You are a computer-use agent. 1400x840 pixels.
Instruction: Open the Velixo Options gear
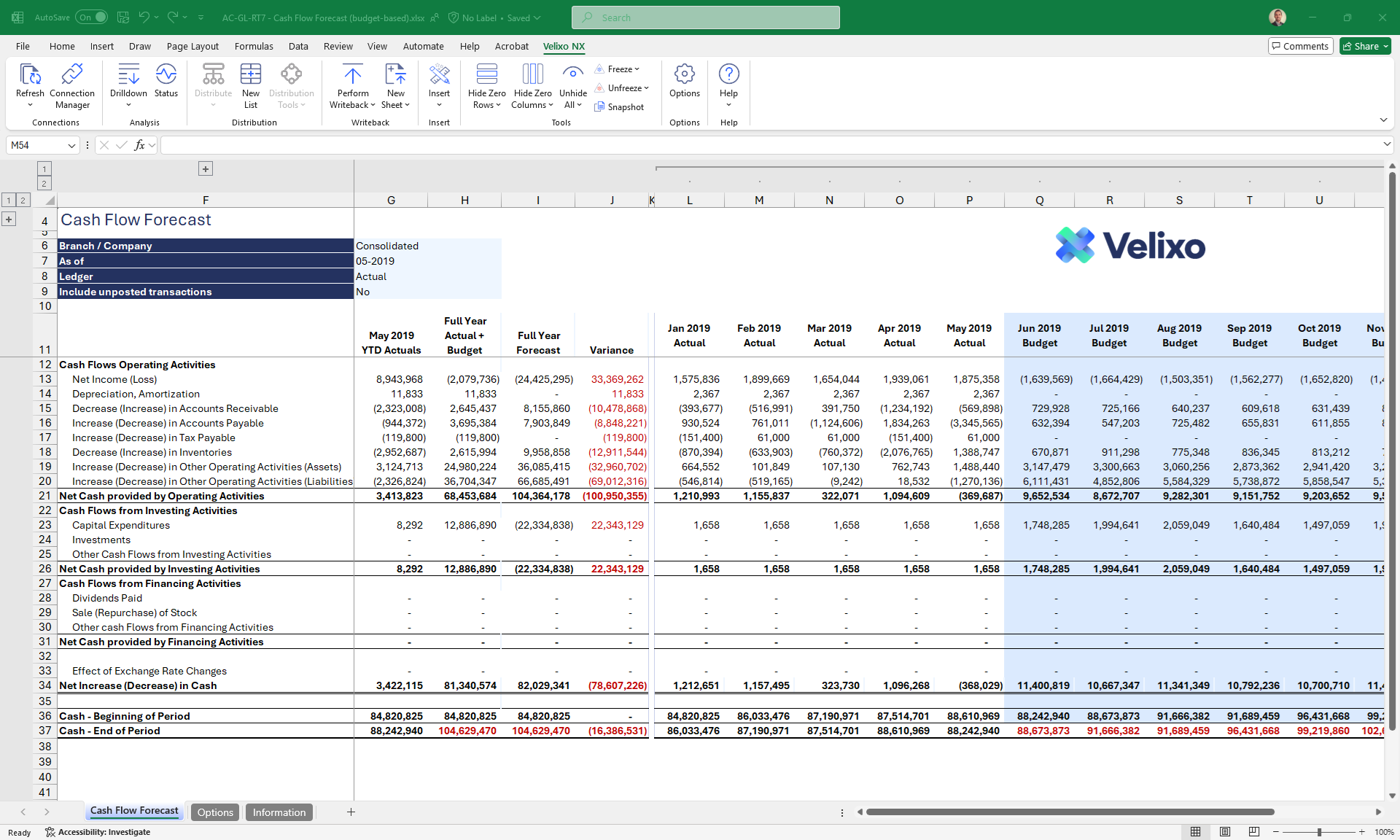pos(684,74)
